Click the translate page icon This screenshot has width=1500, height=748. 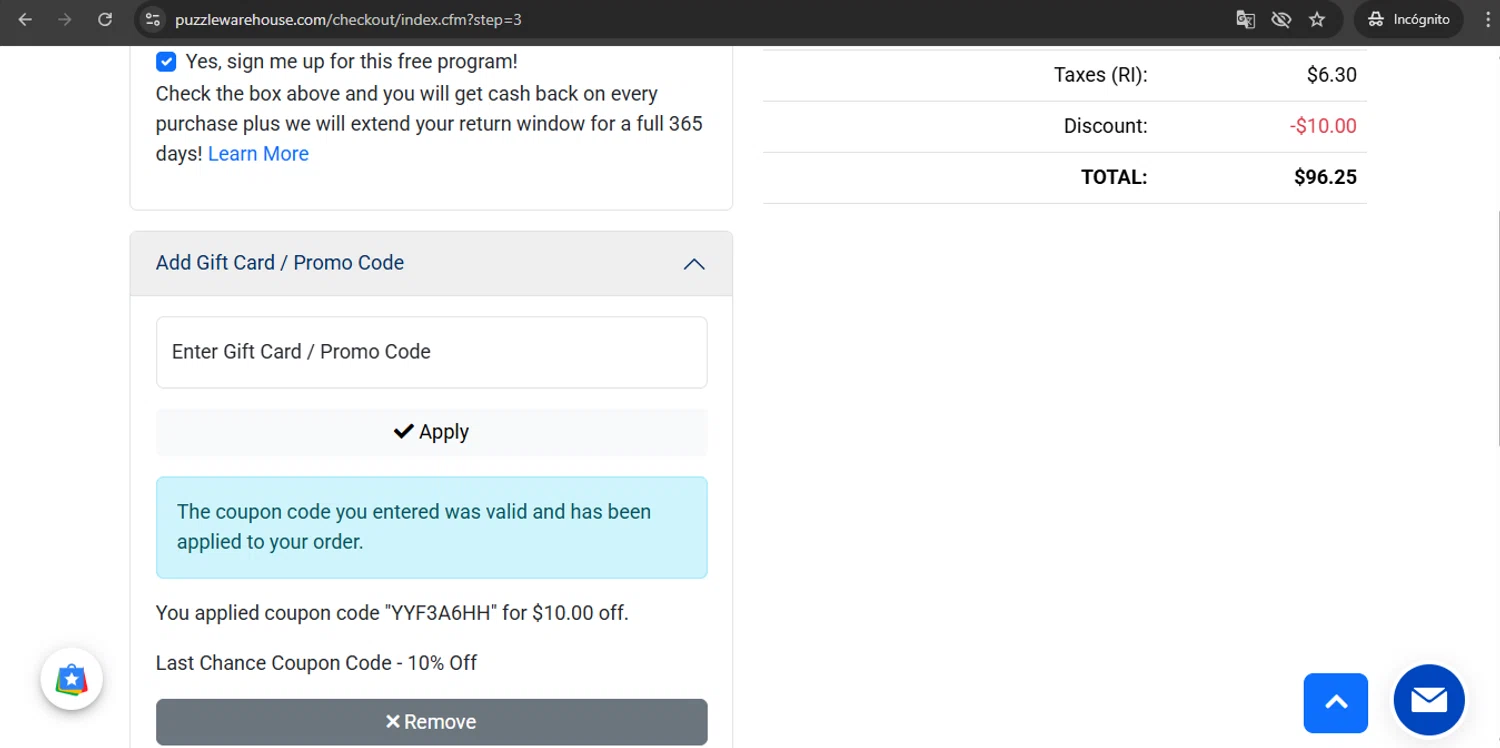pyautogui.click(x=1245, y=19)
